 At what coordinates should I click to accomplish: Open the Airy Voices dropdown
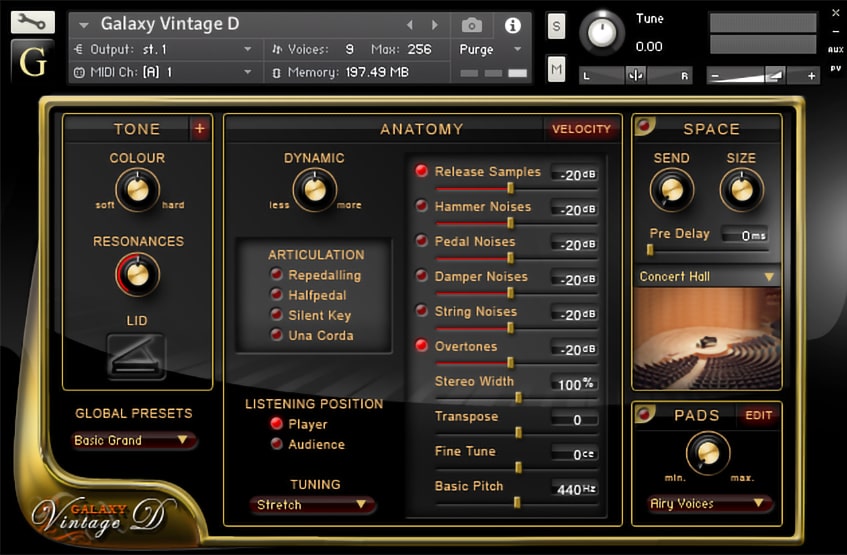[x=709, y=504]
